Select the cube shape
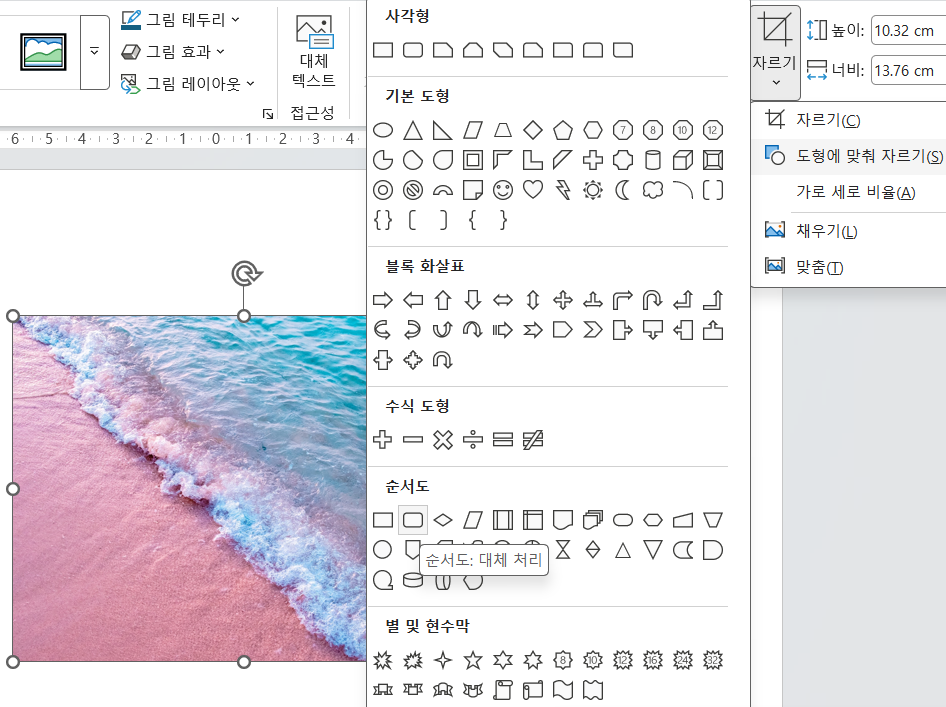 click(x=682, y=160)
